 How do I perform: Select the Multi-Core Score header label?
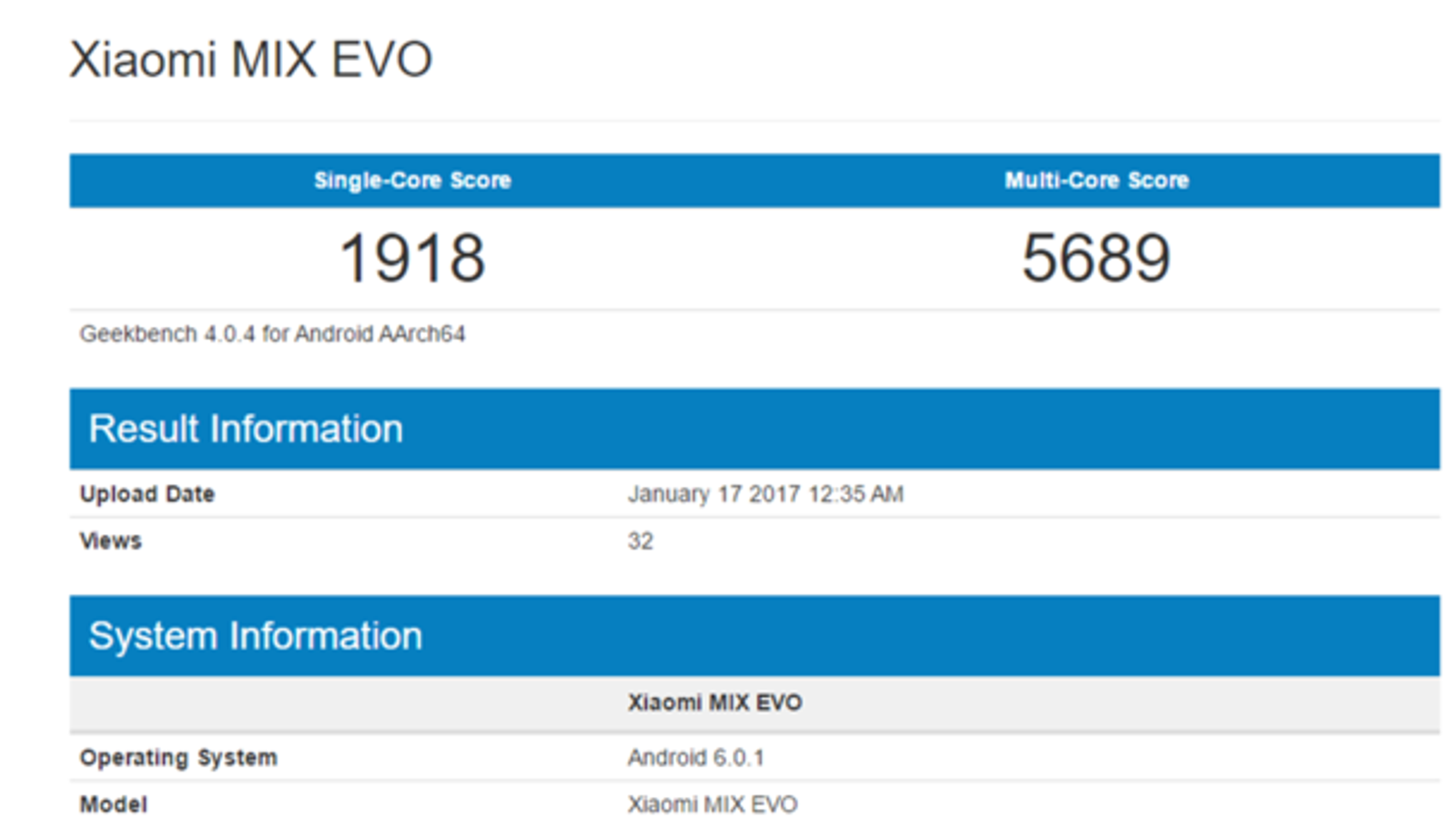[x=1097, y=180]
